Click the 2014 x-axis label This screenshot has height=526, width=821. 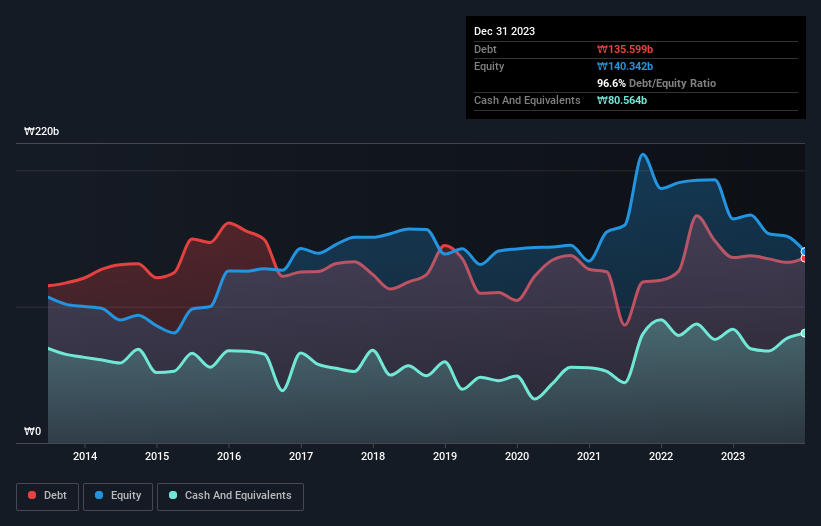(x=85, y=456)
